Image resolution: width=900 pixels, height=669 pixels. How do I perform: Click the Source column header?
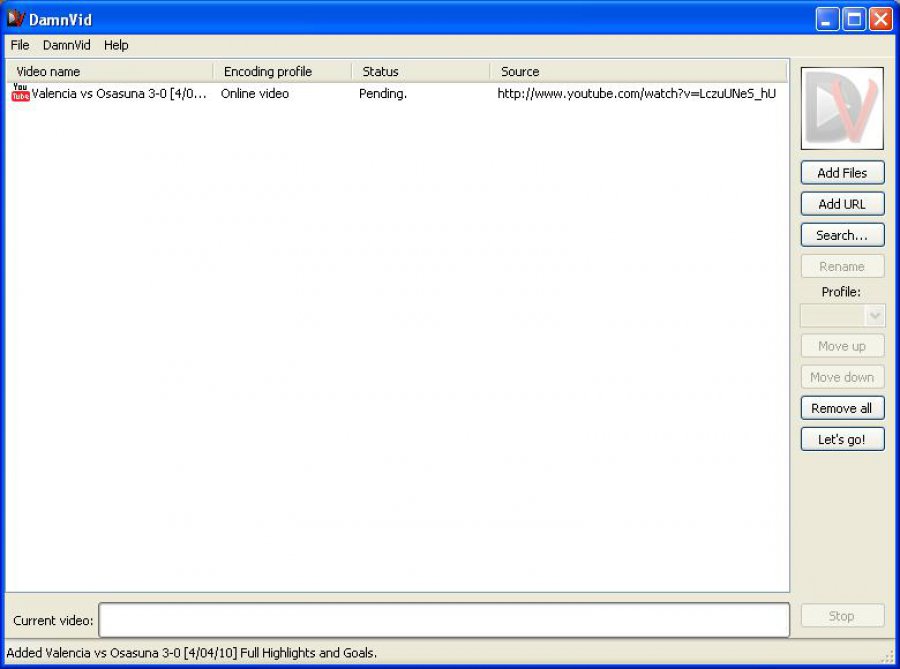638,72
